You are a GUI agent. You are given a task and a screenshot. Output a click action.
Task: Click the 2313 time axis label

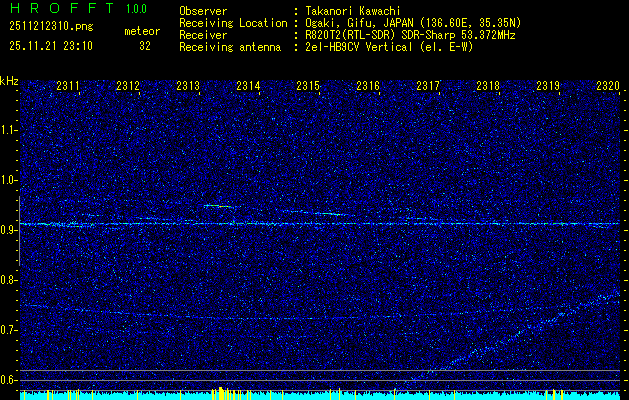coord(188,85)
